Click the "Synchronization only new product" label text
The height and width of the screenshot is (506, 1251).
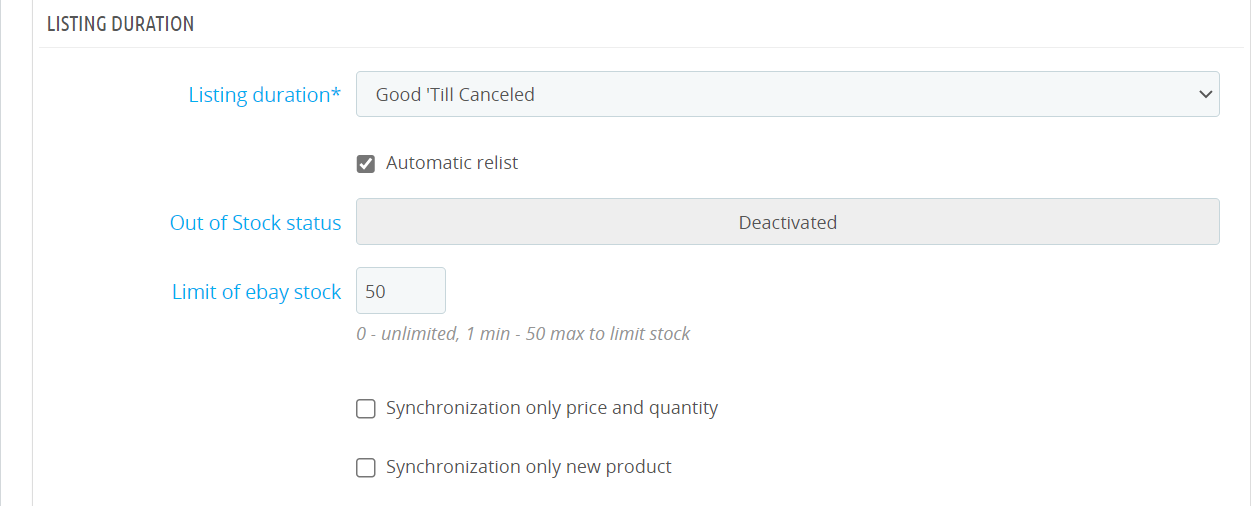click(529, 467)
